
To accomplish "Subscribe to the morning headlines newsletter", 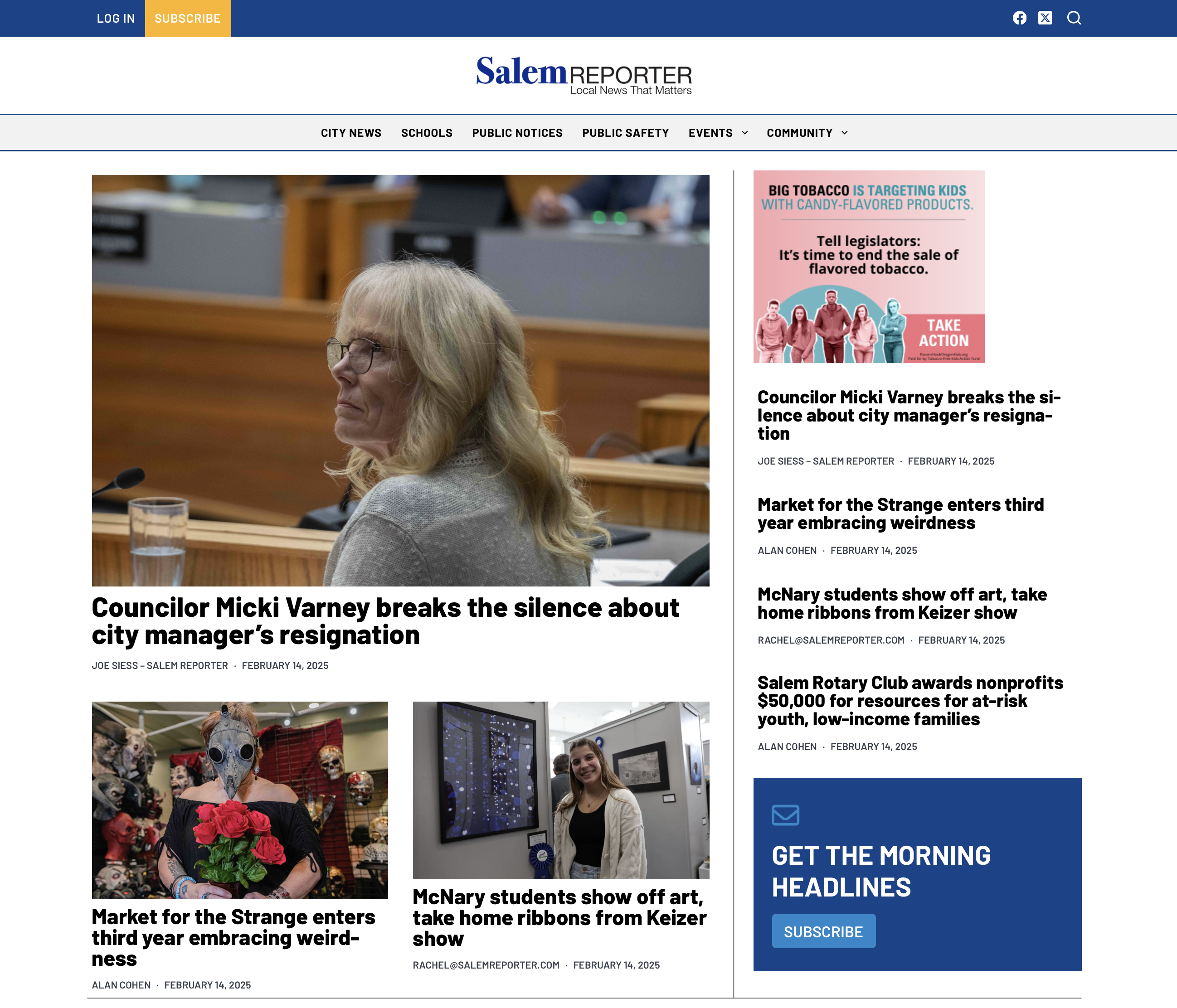I will point(823,931).
